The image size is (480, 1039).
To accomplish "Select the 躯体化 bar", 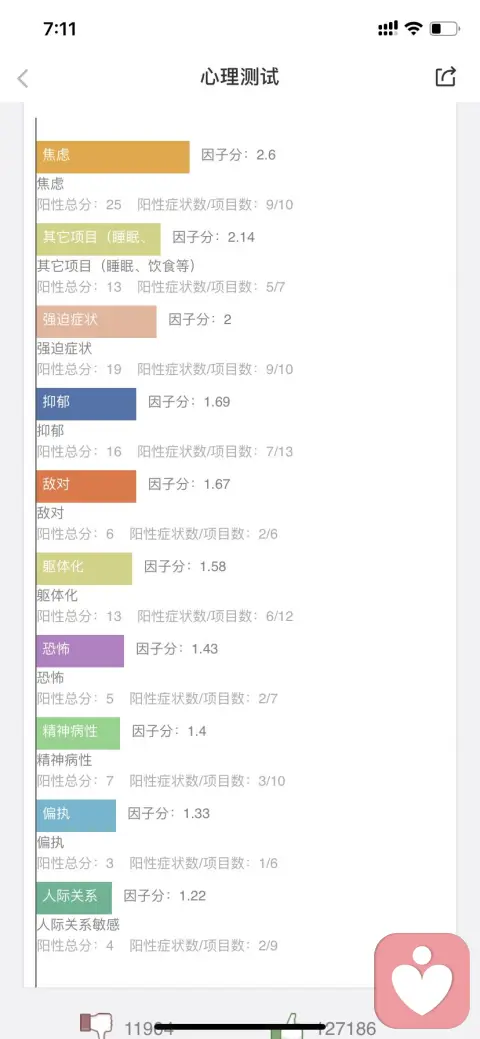I will (x=84, y=569).
